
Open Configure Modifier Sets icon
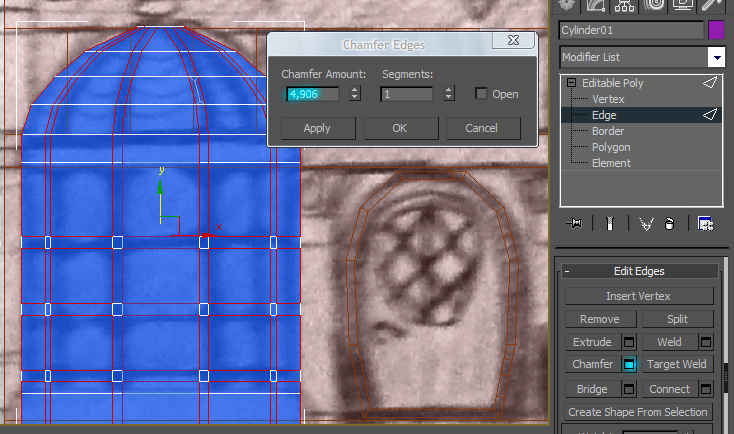(x=705, y=224)
